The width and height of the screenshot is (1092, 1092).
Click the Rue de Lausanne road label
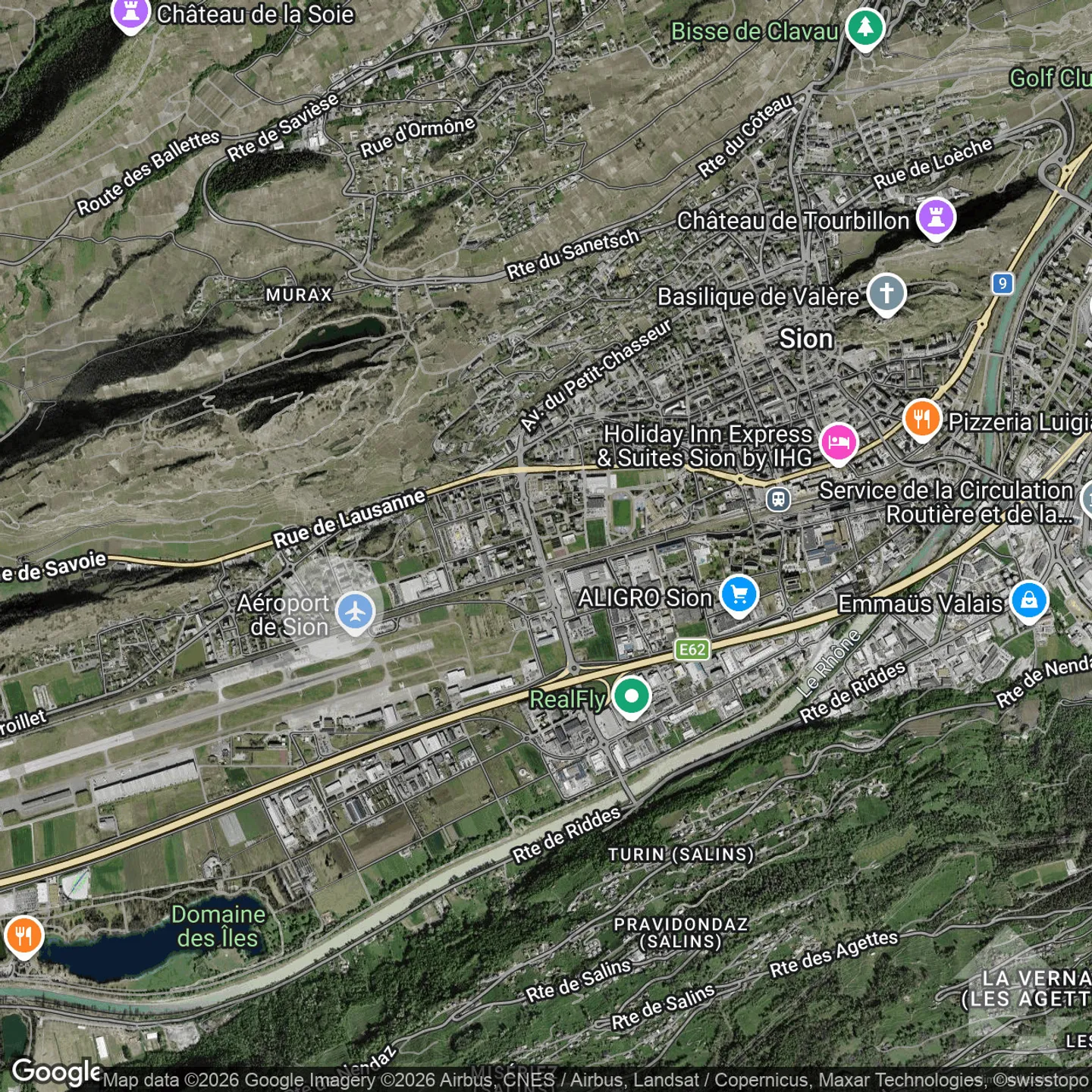coord(350,519)
